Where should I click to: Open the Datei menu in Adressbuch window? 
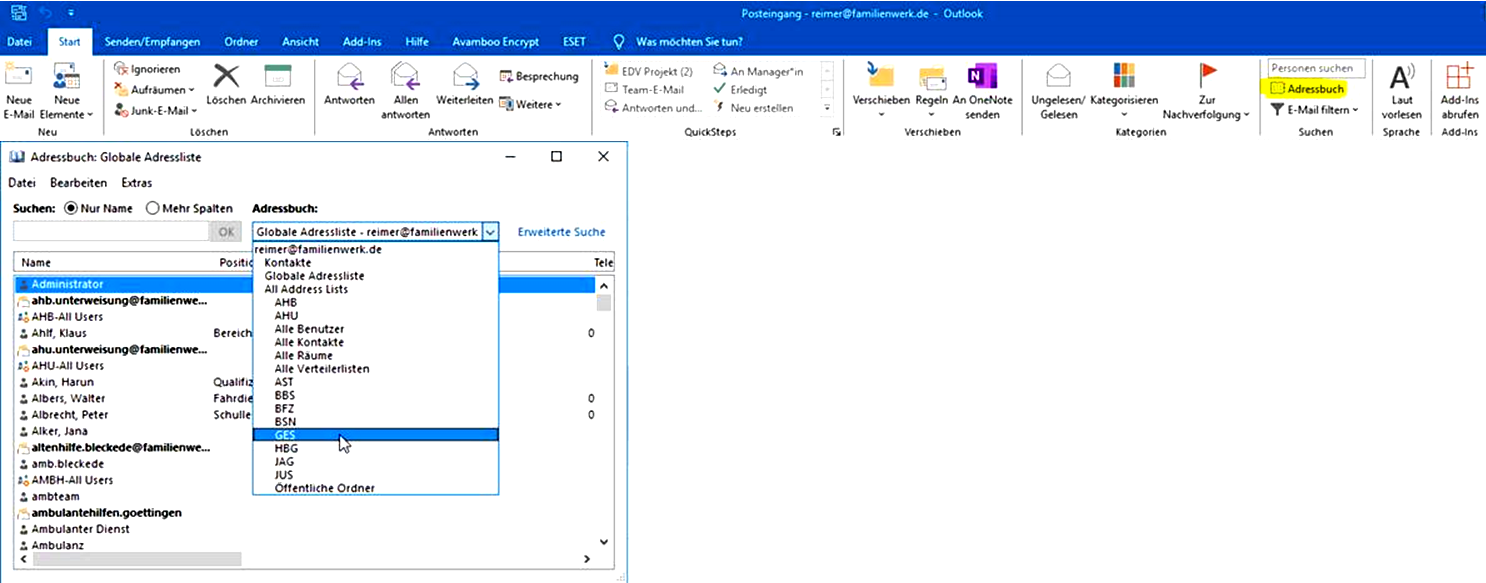[x=22, y=183]
